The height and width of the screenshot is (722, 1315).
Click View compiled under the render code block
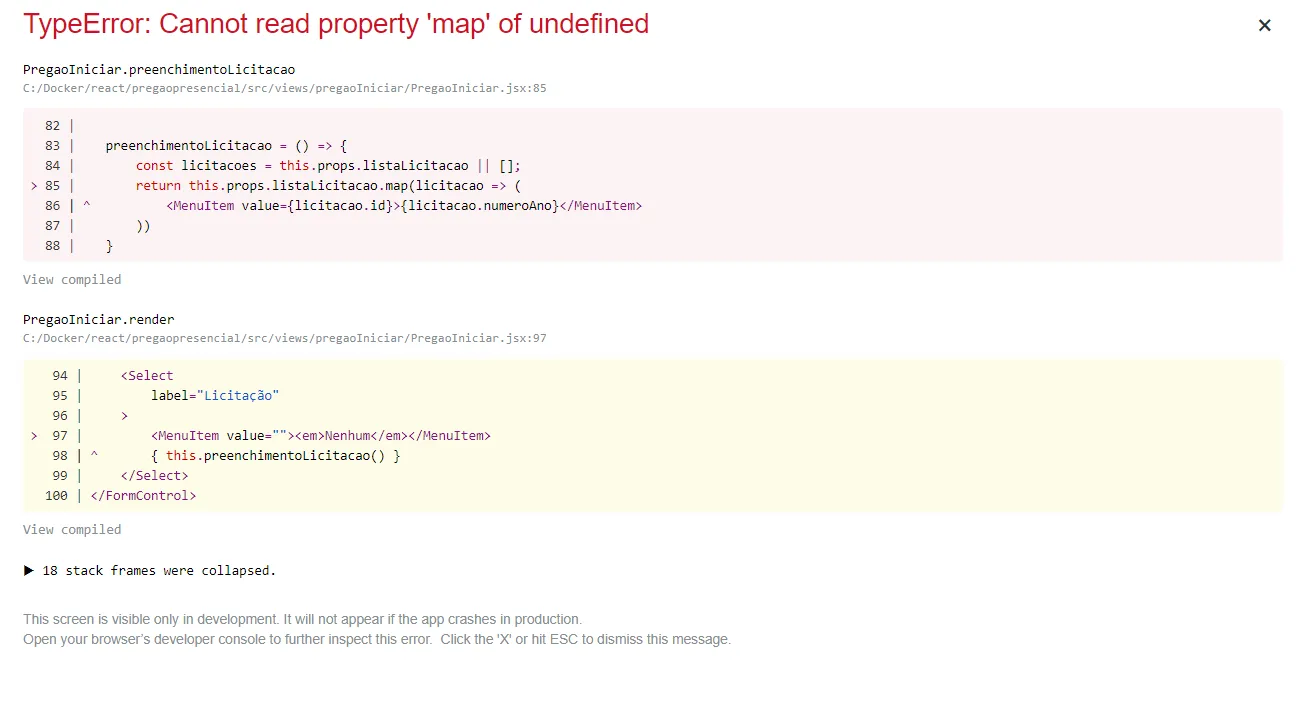pyautogui.click(x=72, y=530)
